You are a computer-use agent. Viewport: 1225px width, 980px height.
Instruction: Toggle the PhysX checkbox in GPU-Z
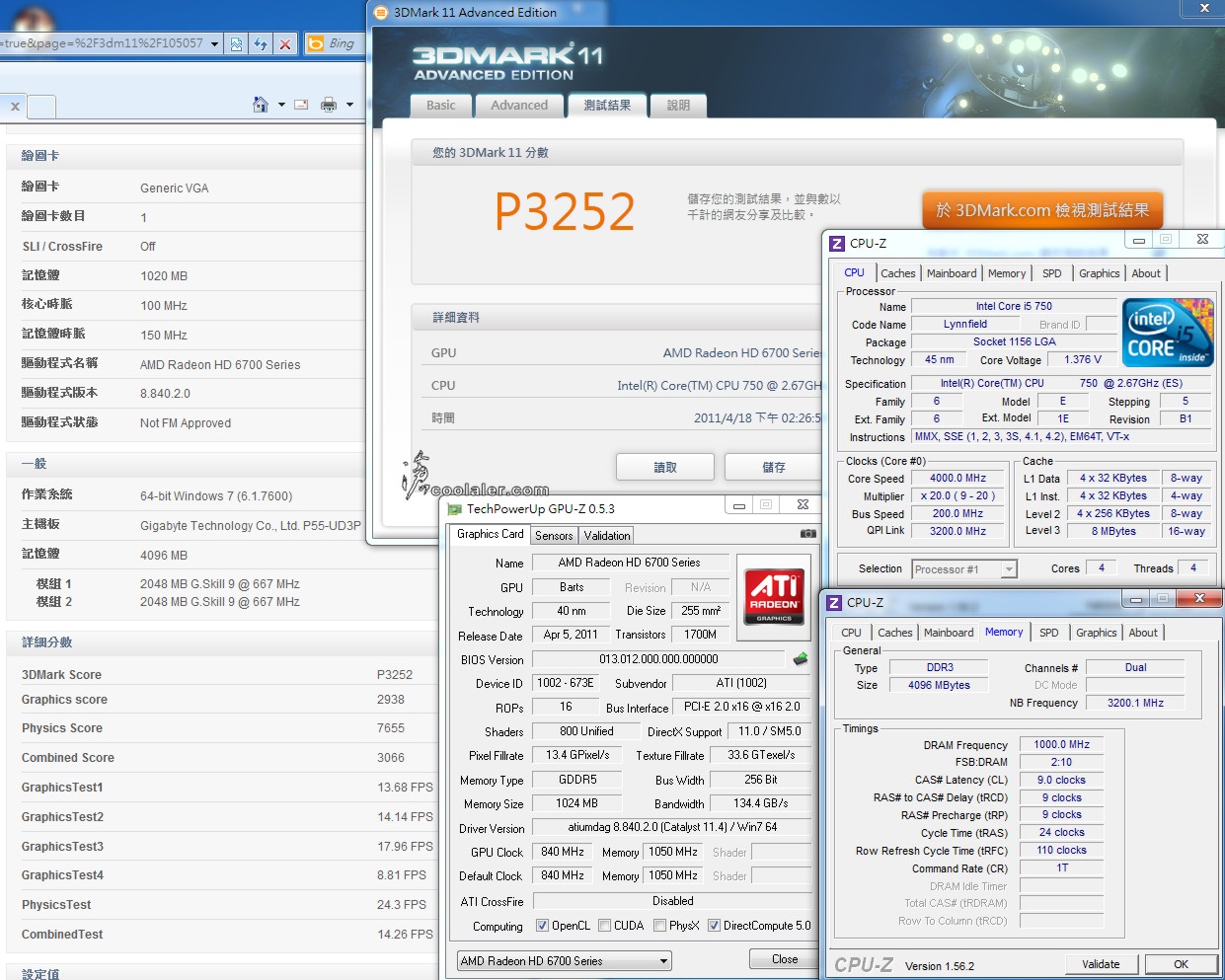tap(659, 926)
